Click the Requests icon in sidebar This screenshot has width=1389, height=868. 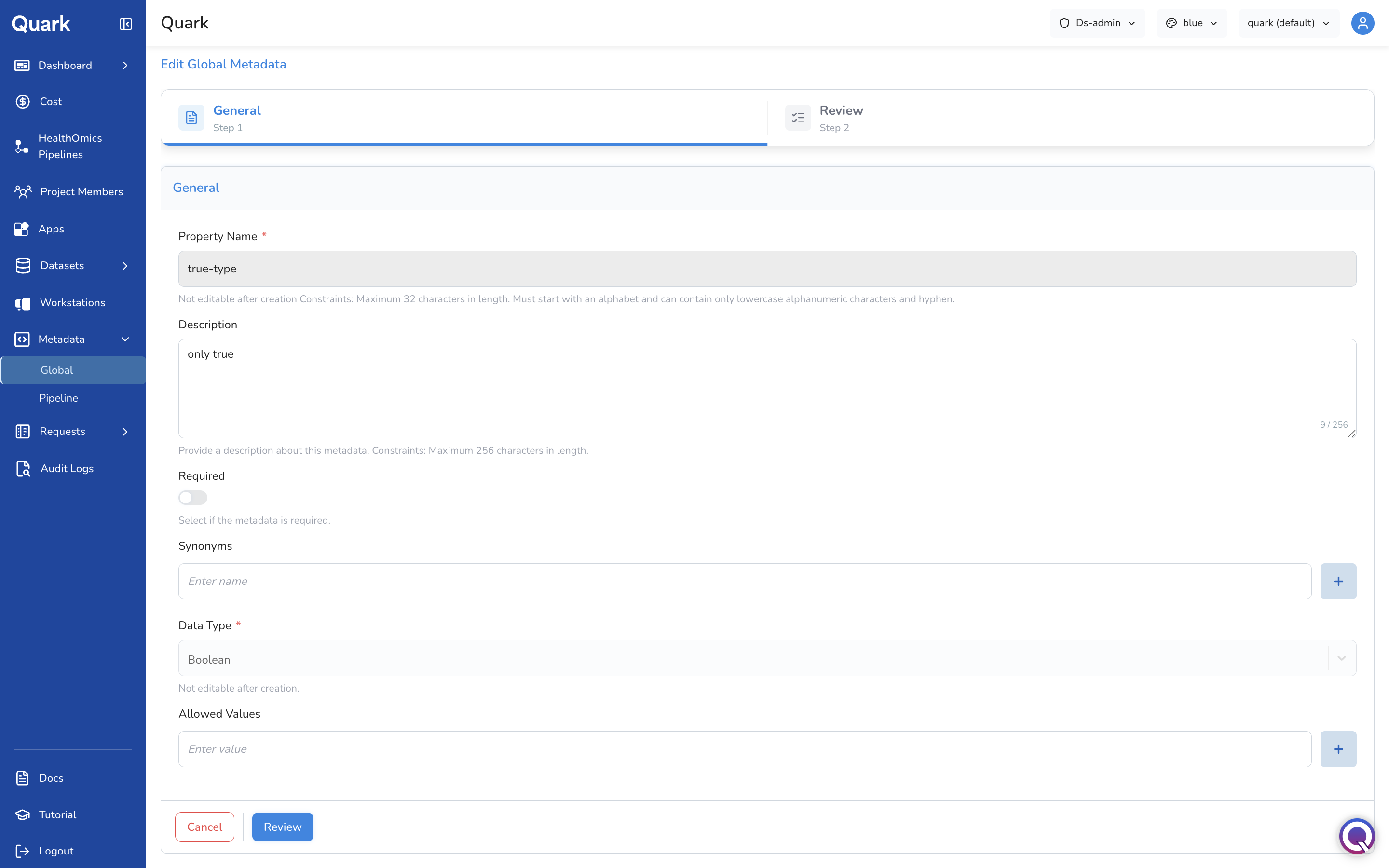pyautogui.click(x=22, y=432)
